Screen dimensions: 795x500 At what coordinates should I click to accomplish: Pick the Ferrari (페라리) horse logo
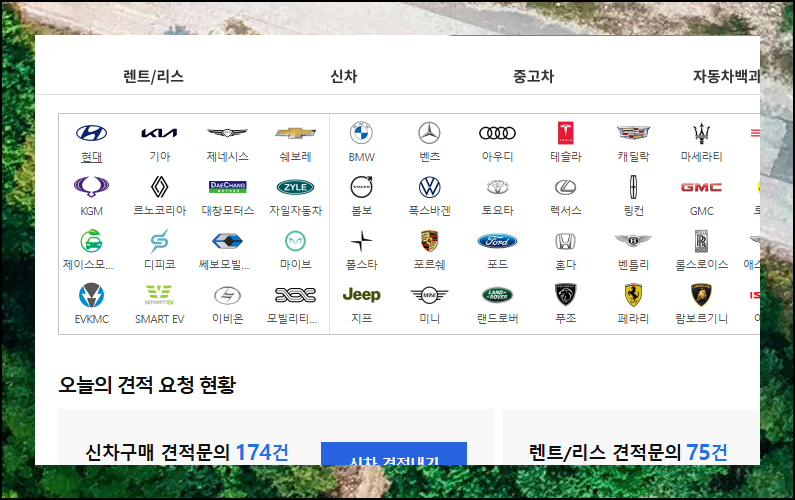(633, 295)
